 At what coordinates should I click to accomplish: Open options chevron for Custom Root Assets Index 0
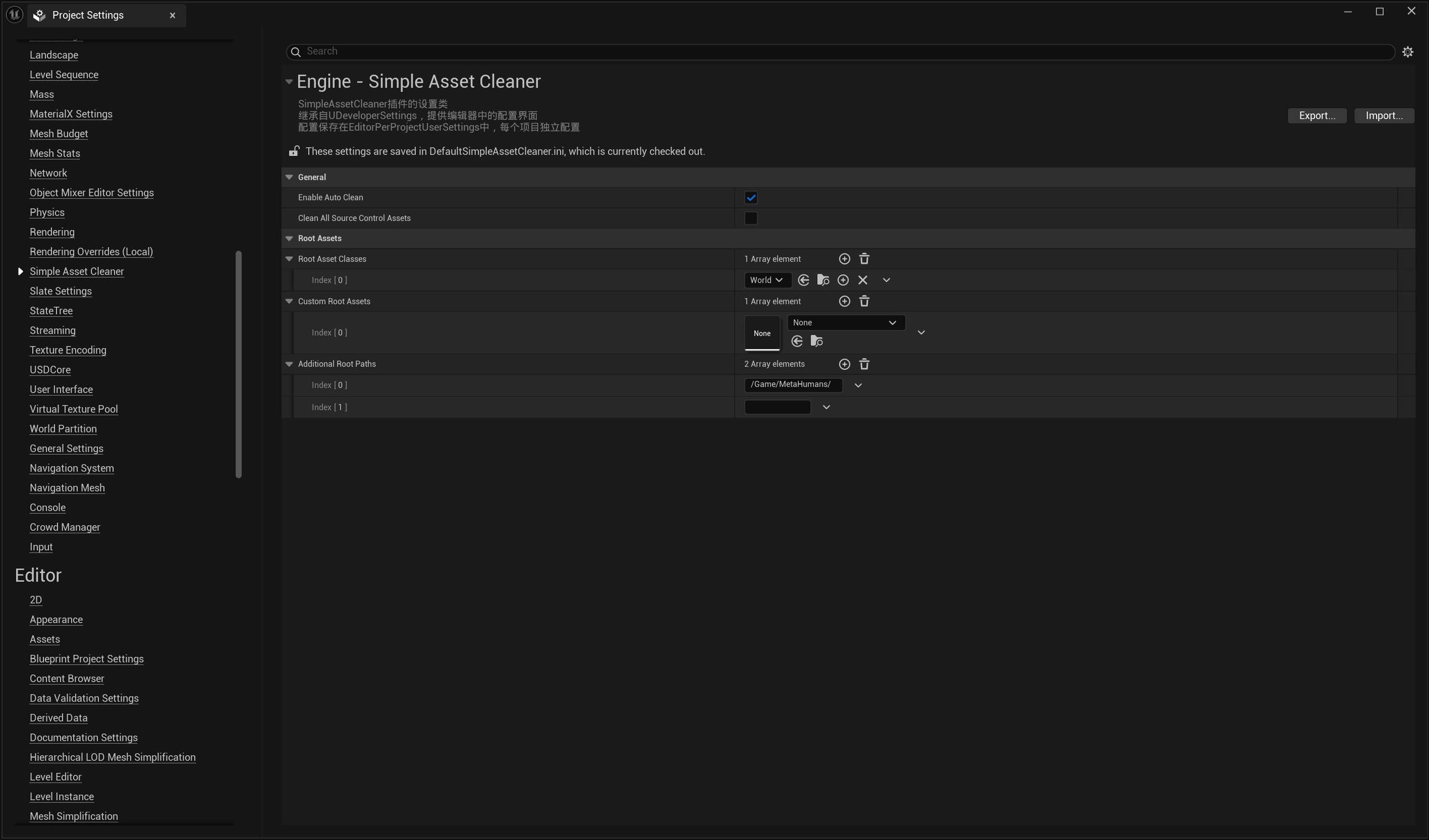[921, 332]
